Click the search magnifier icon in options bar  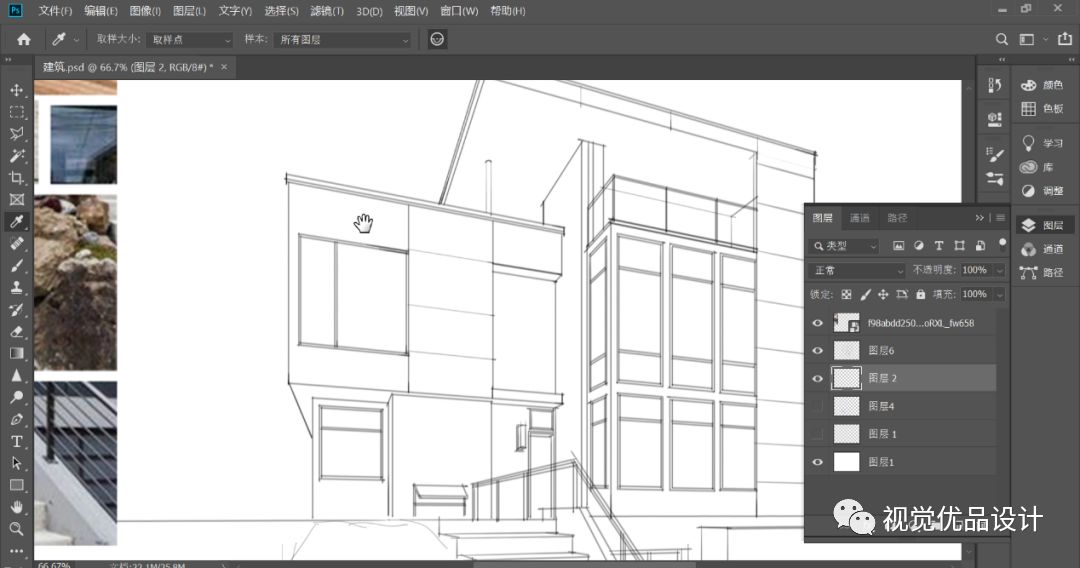pos(1001,39)
